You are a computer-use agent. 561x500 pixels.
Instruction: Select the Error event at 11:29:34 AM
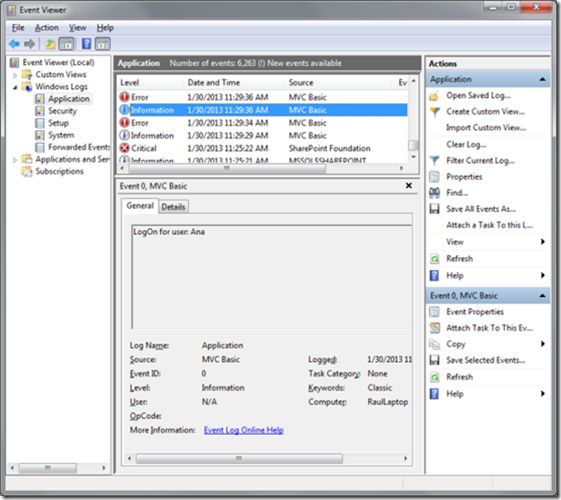263,123
